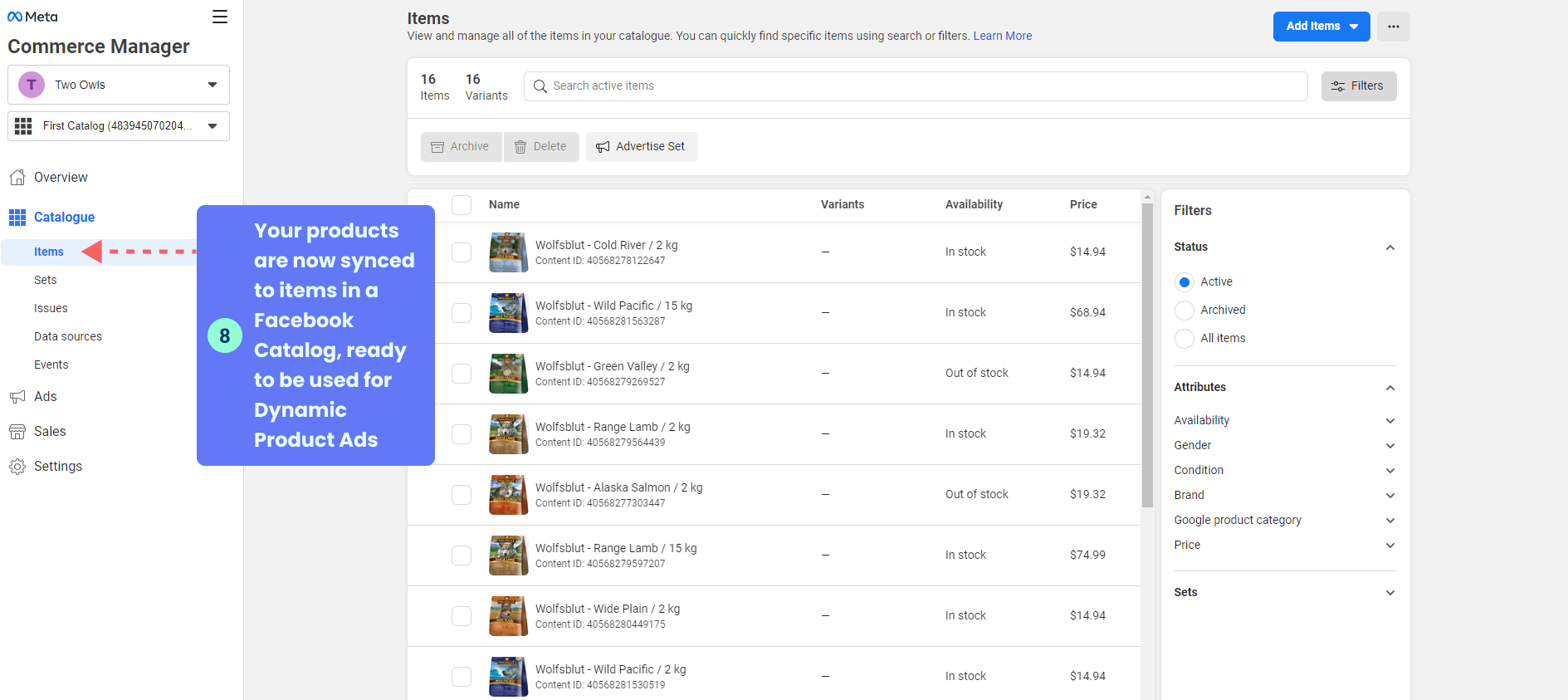Screen dimensions: 1568x700
Task: Click the items table vertical scrollbar
Action: click(1147, 355)
